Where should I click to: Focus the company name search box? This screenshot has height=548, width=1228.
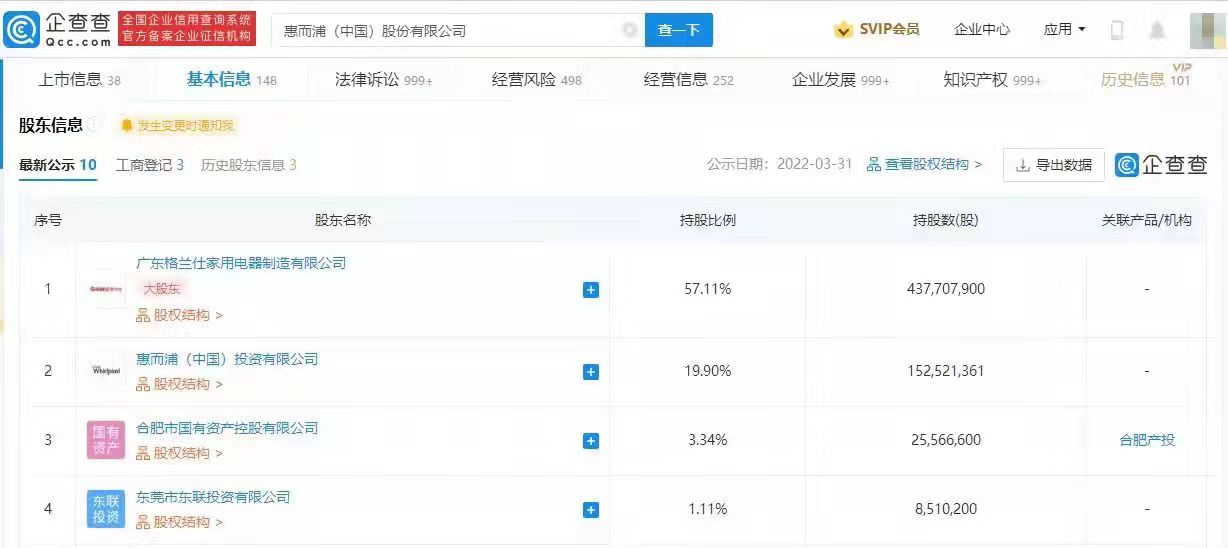456,30
